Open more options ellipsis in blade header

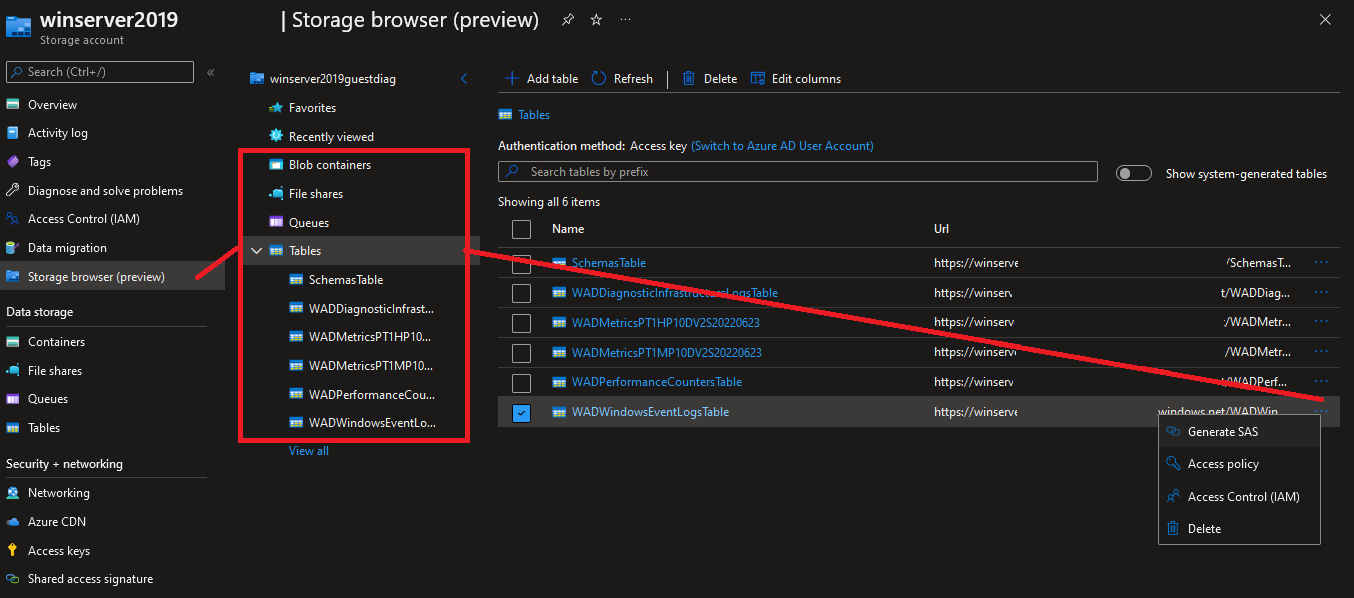tap(625, 19)
